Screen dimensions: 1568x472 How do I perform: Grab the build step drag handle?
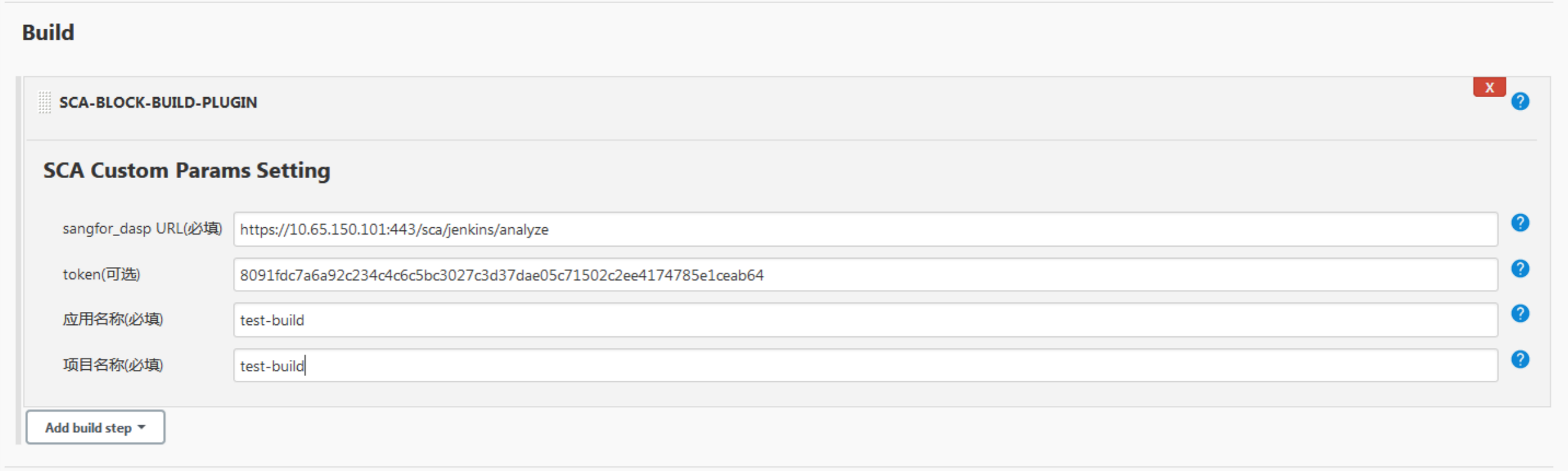click(x=45, y=102)
